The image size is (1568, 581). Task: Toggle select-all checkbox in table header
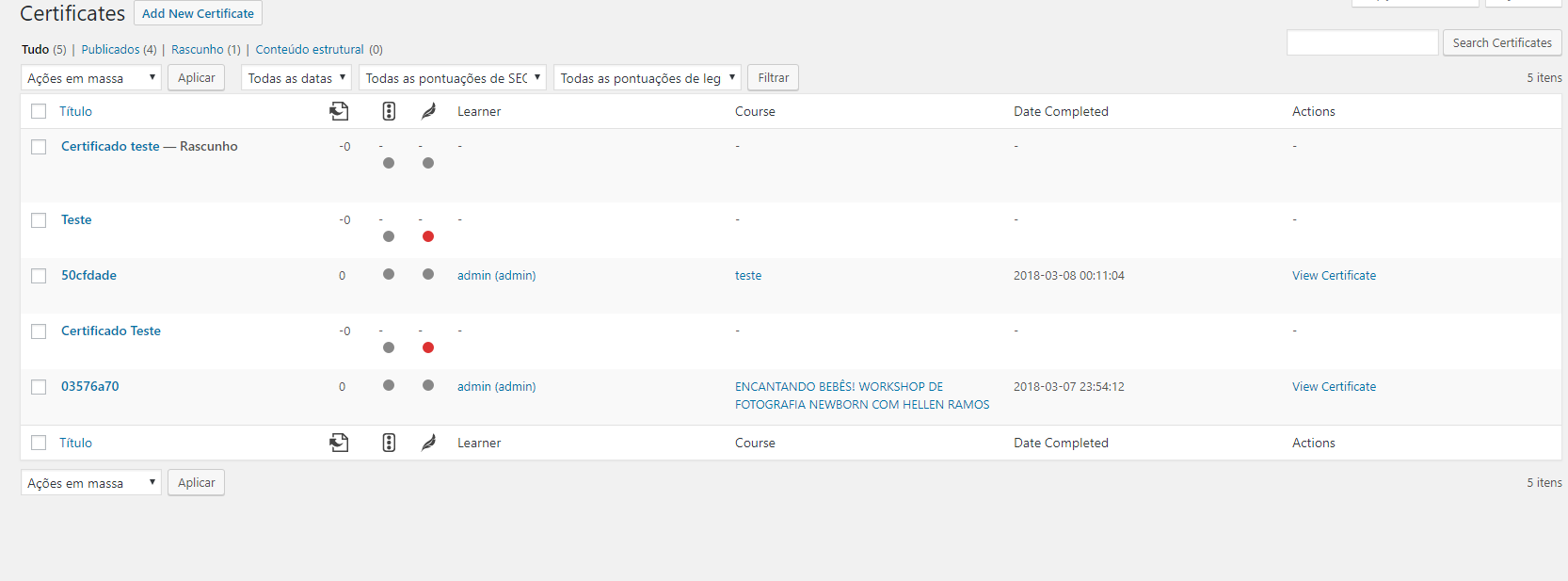(x=39, y=111)
